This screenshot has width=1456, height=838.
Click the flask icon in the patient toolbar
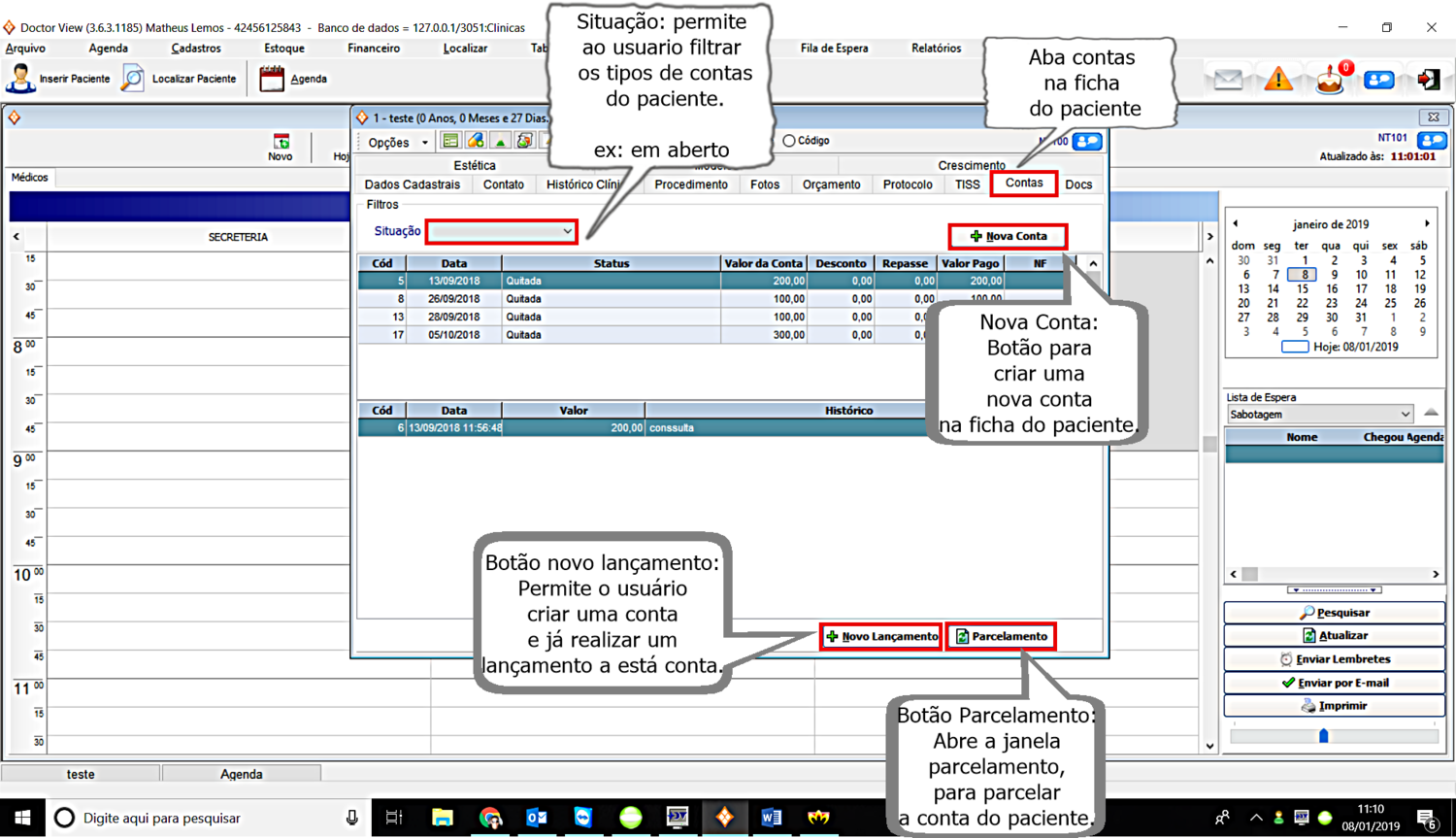click(499, 140)
